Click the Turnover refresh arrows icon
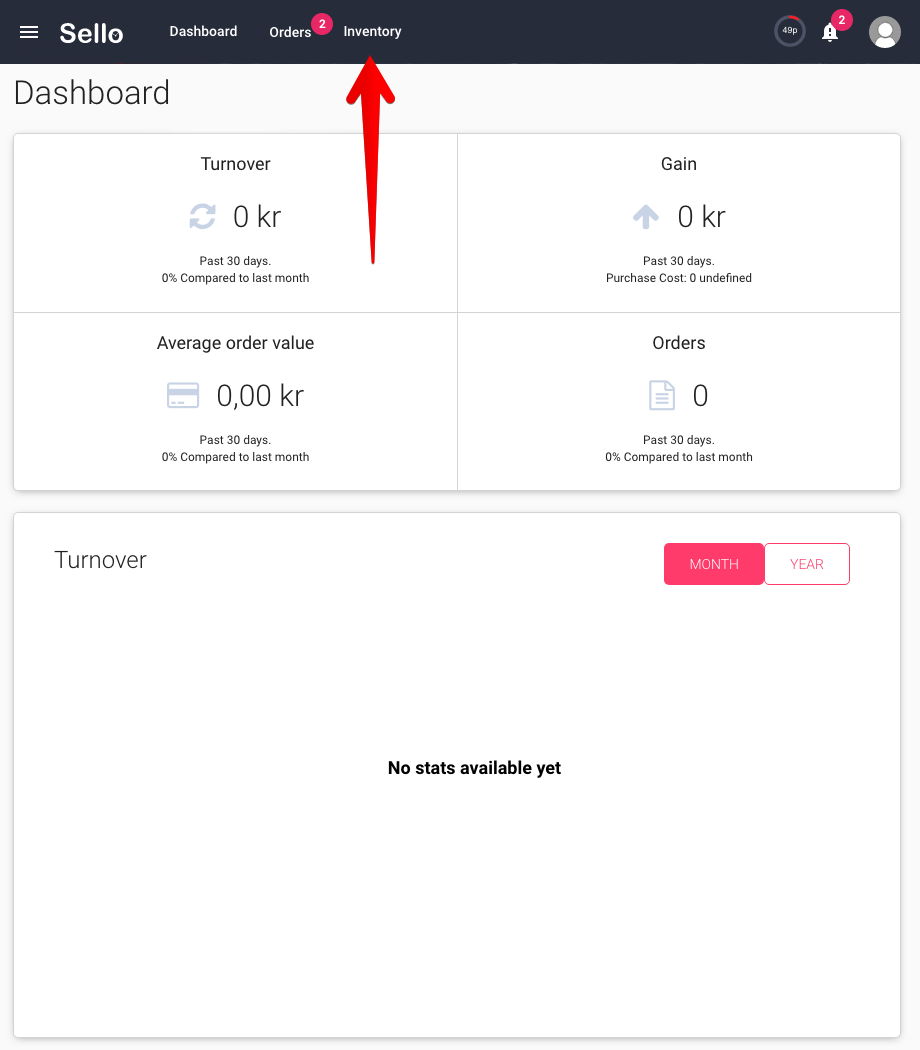 coord(202,216)
